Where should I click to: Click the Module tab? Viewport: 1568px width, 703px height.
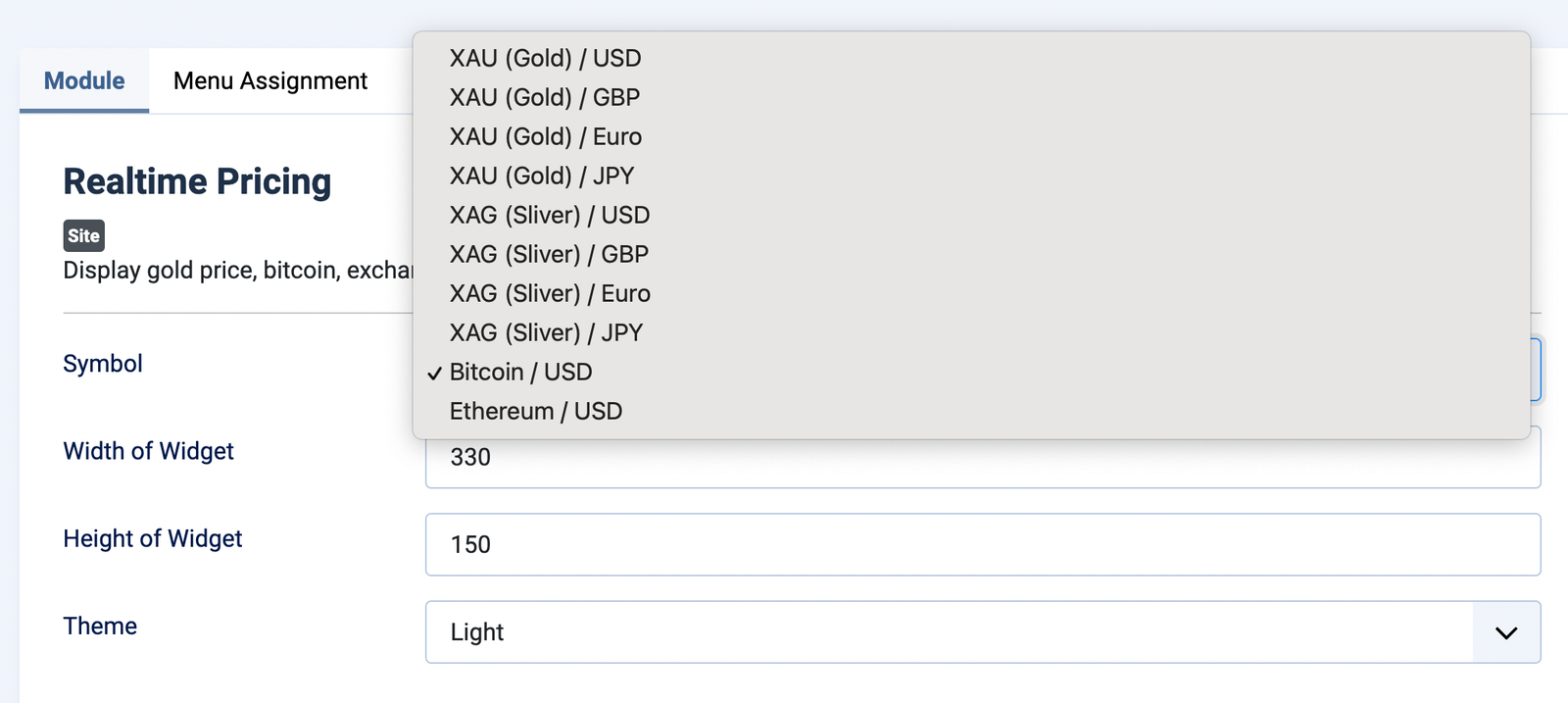(83, 80)
